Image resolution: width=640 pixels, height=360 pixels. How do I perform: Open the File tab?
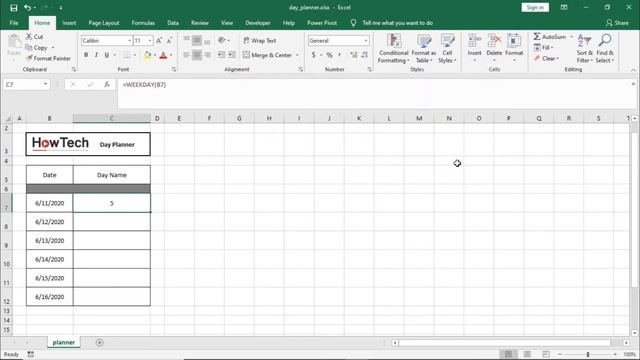click(14, 23)
